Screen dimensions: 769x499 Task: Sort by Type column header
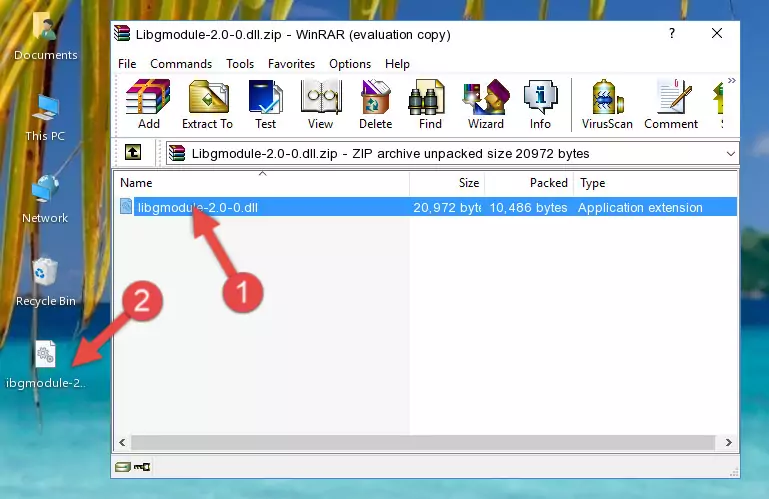(655, 183)
